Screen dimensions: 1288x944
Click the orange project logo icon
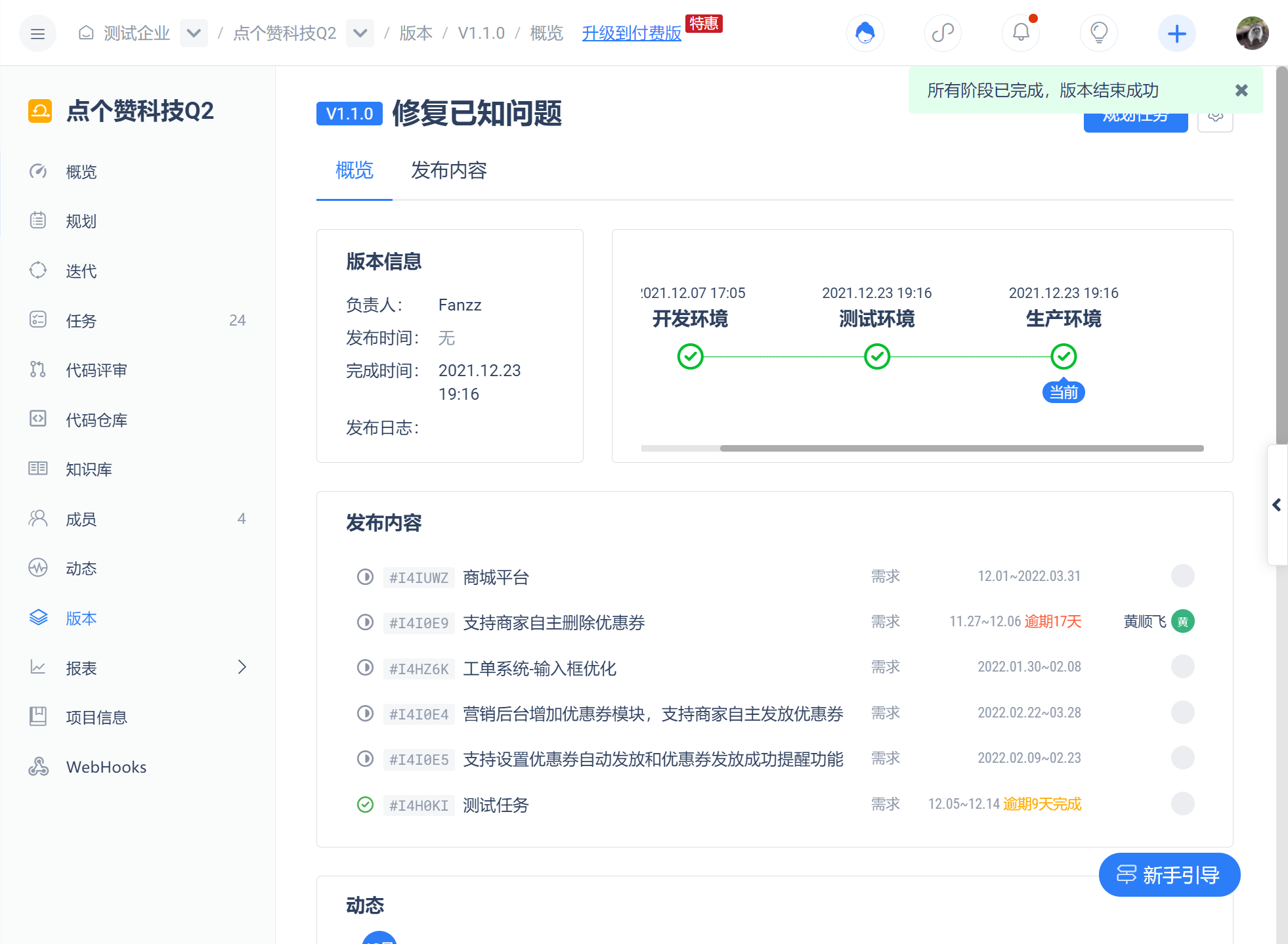tap(40, 111)
